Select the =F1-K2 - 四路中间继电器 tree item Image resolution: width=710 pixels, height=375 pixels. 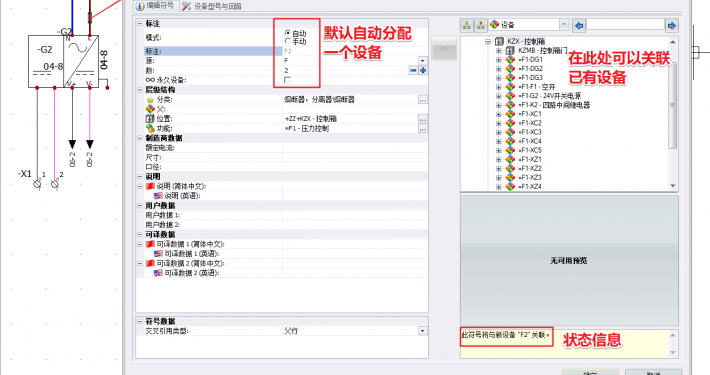tap(554, 105)
